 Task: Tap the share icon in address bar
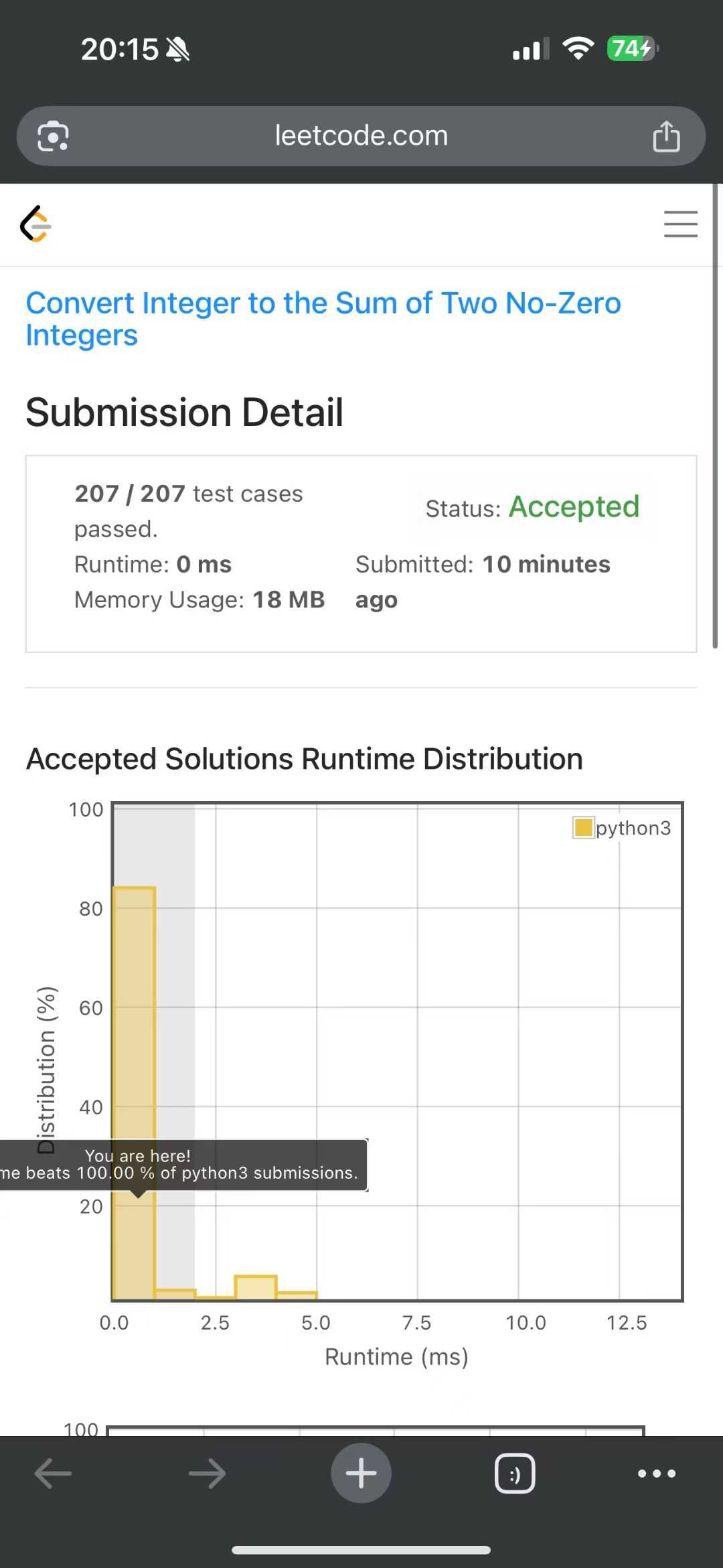coord(666,136)
